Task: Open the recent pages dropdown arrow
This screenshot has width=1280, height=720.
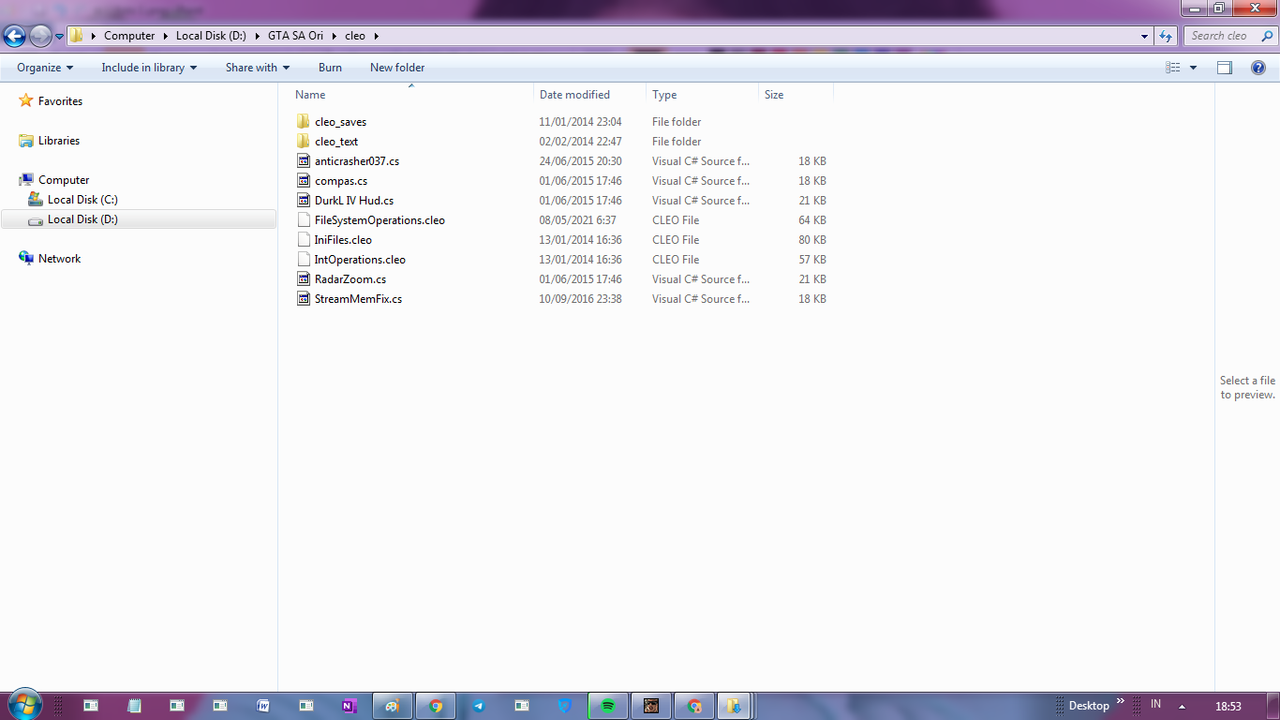Action: [59, 36]
